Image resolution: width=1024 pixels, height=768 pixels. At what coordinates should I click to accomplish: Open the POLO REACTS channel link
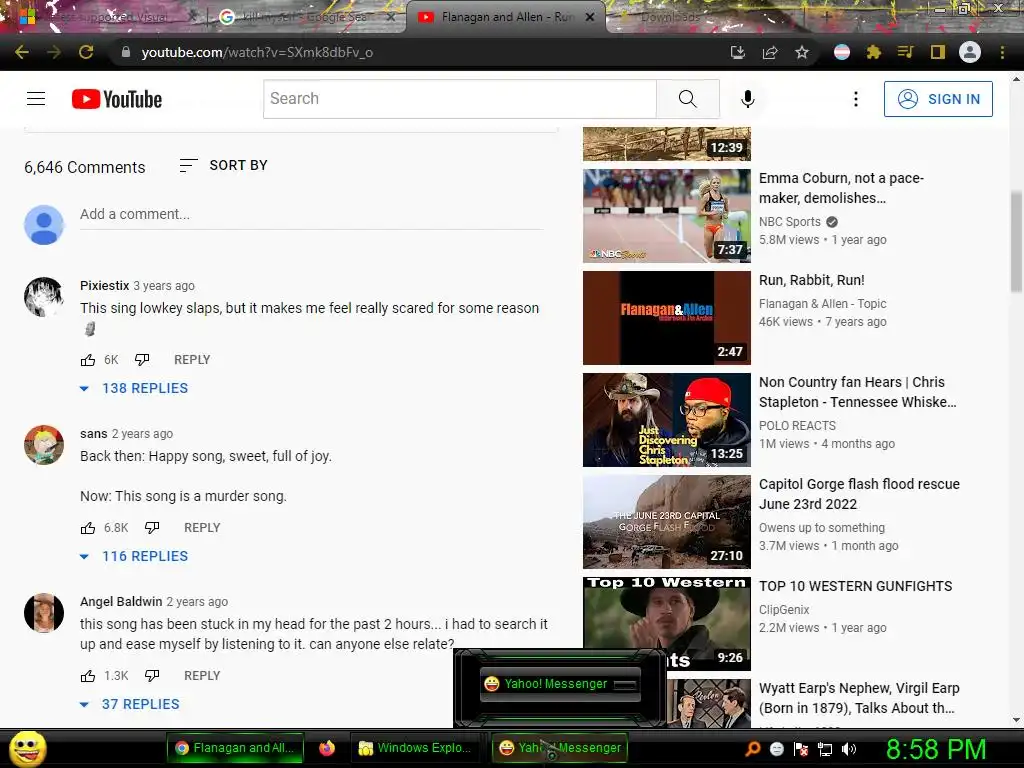[797, 426]
